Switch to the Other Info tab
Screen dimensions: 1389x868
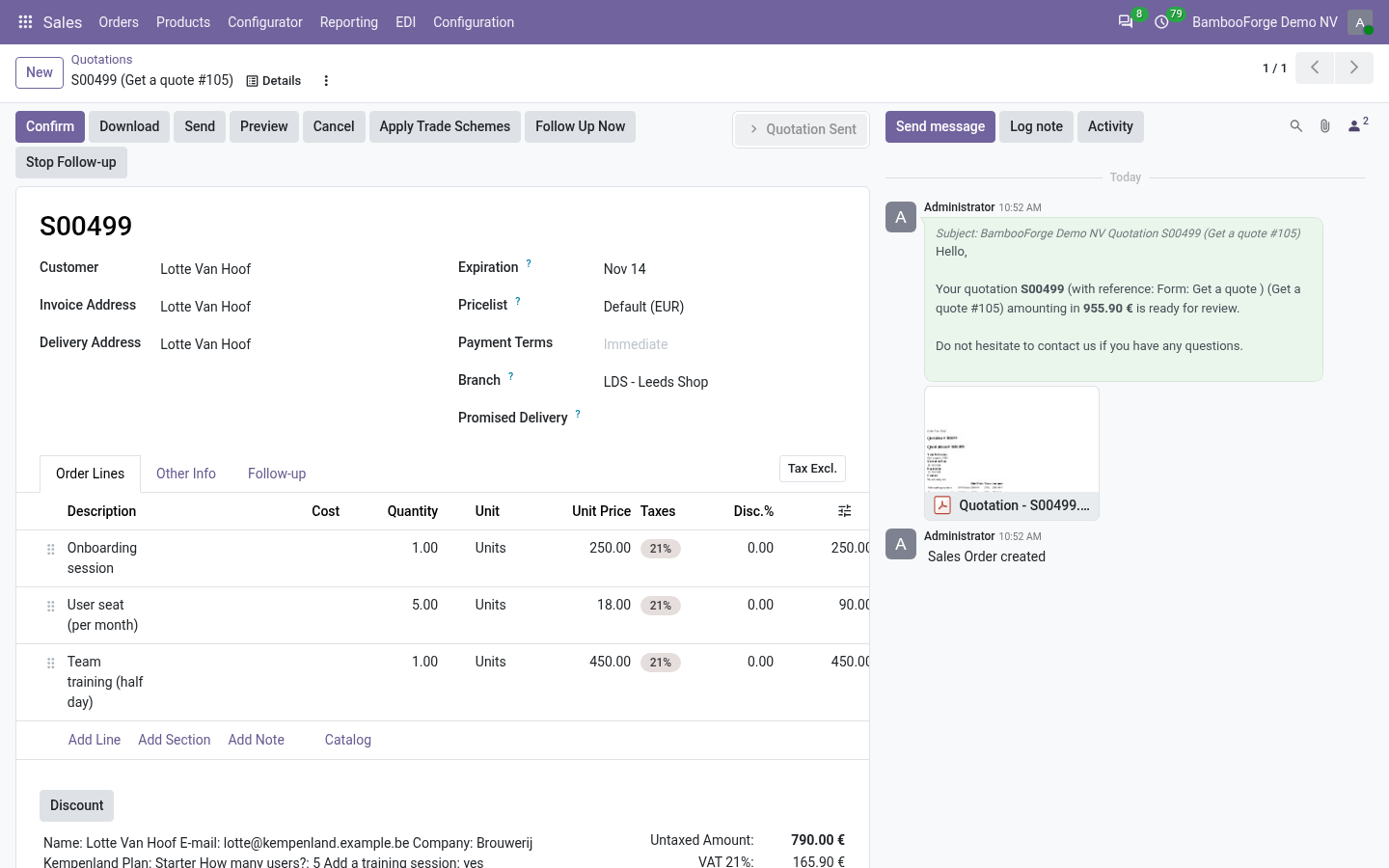point(186,474)
